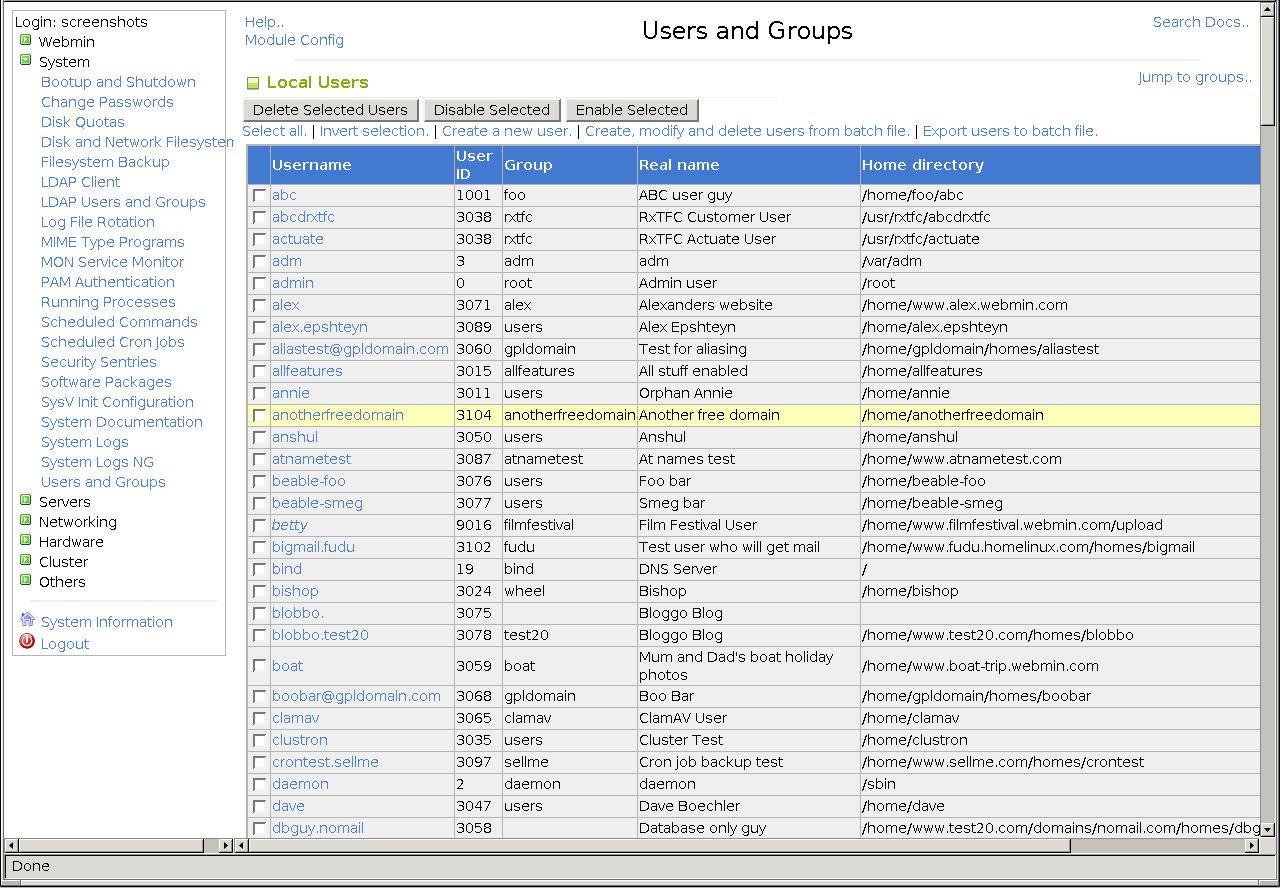1280x888 pixels.
Task: Click the green icon beside Local Users
Action: coord(253,83)
